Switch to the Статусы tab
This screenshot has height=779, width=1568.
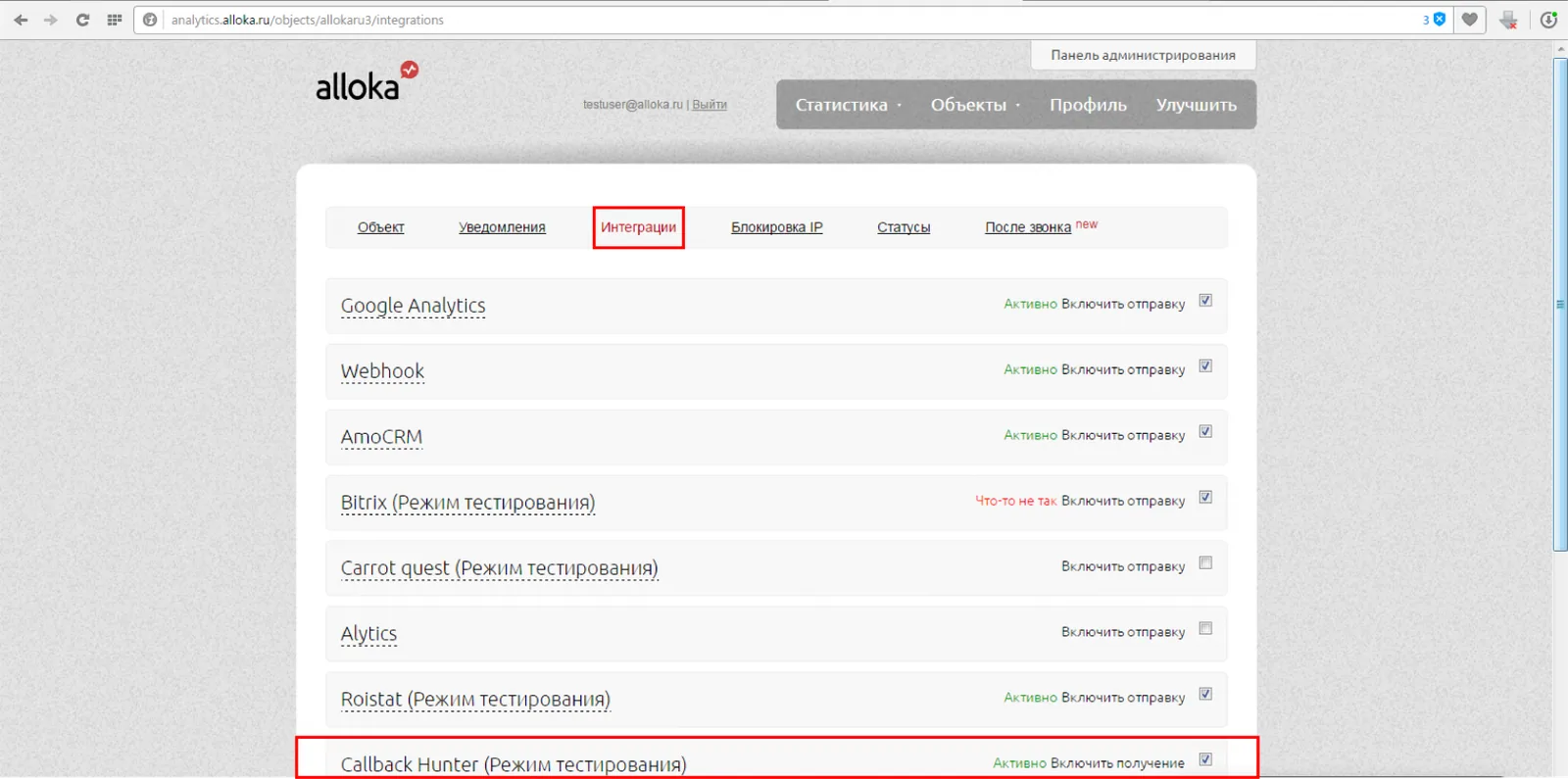(x=904, y=227)
